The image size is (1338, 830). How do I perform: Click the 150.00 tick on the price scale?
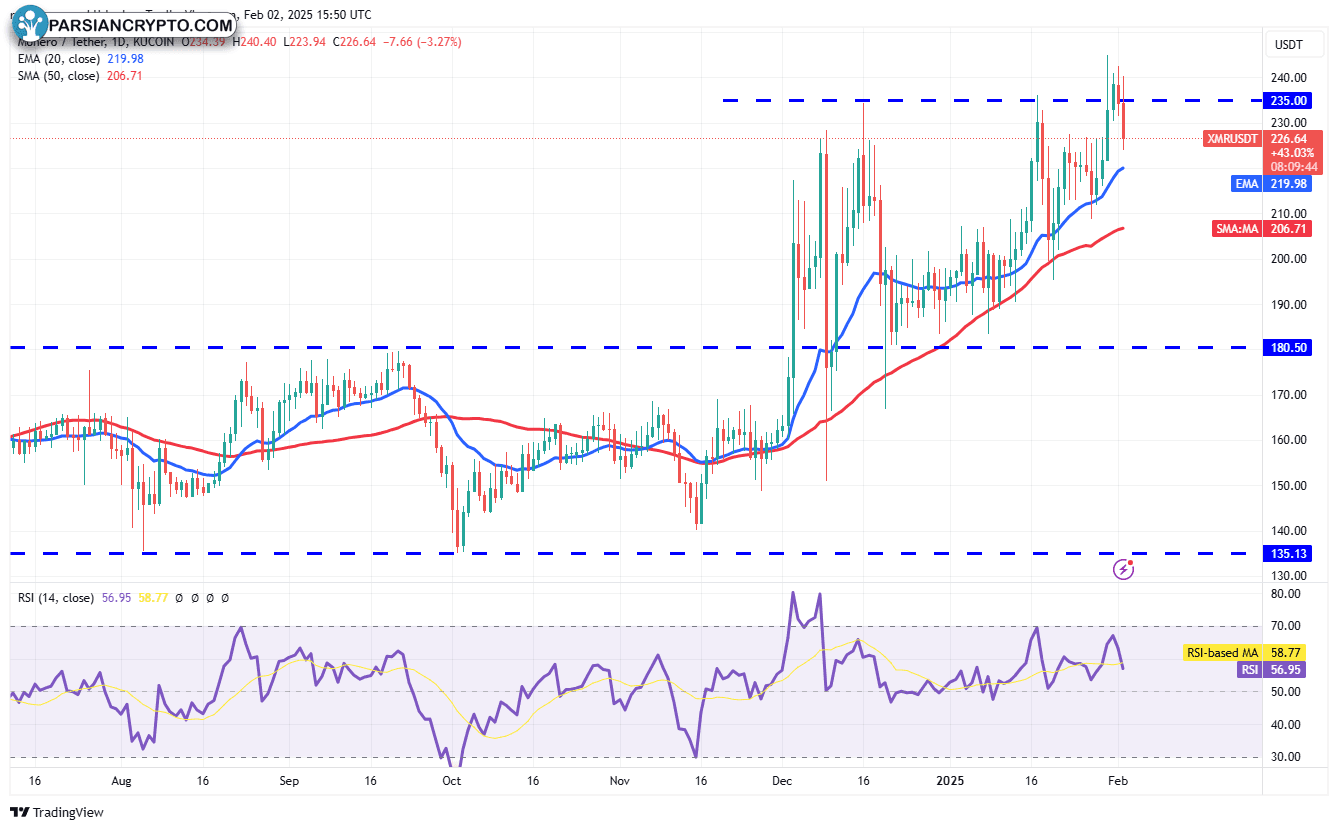click(1290, 486)
